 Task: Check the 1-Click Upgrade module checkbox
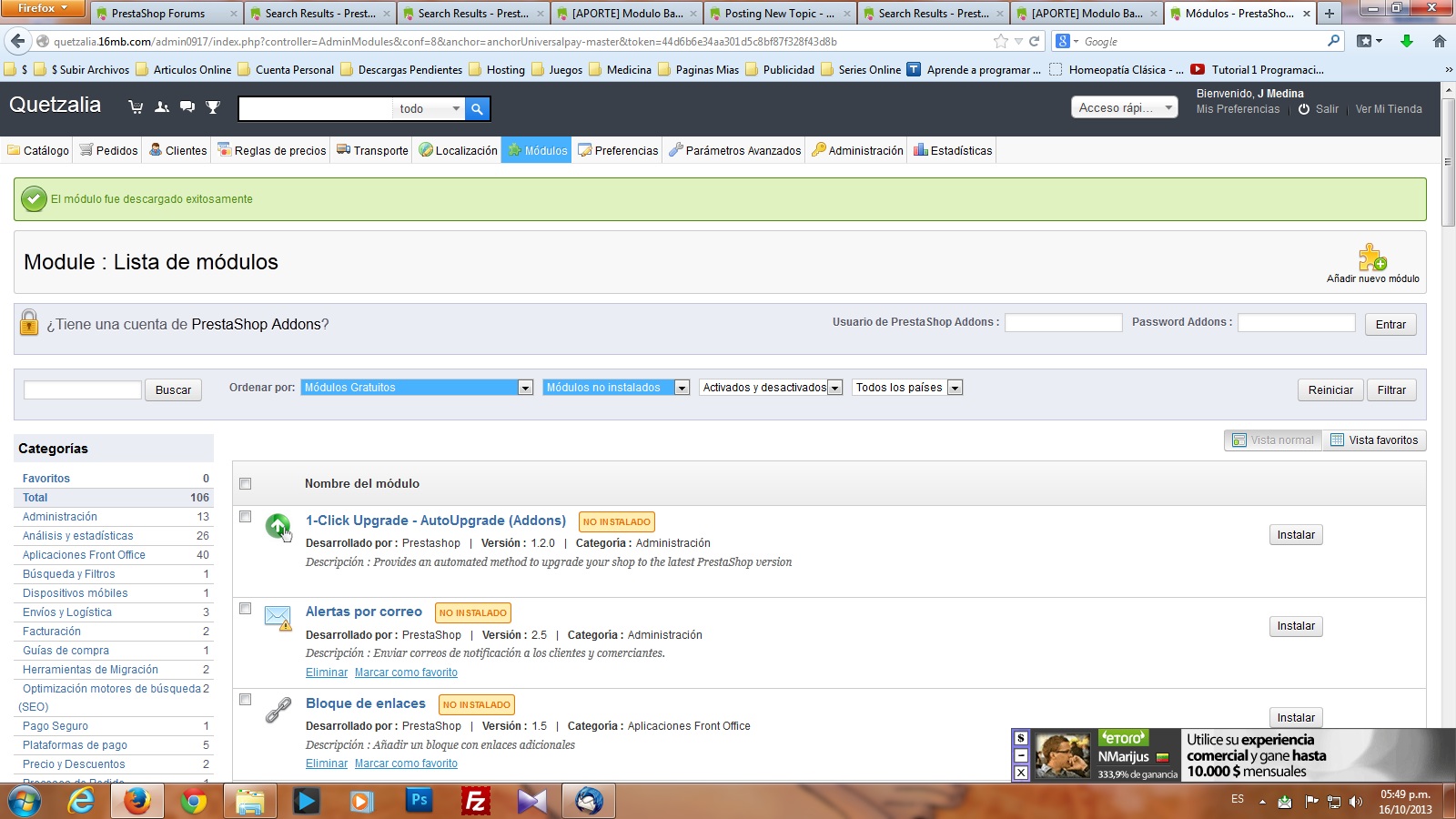[x=245, y=517]
